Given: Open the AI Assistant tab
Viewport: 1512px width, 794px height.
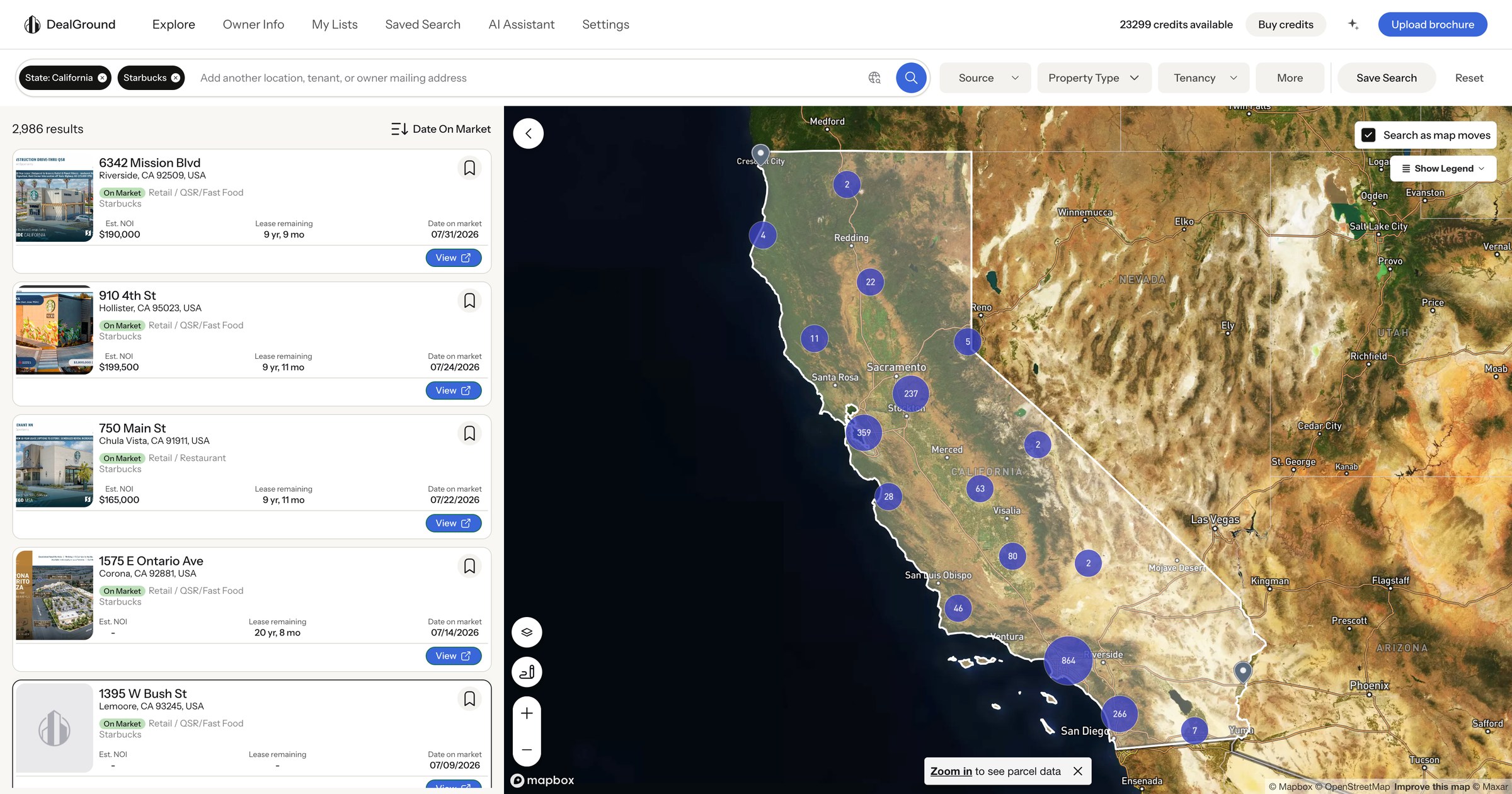Looking at the screenshot, I should click(x=522, y=25).
